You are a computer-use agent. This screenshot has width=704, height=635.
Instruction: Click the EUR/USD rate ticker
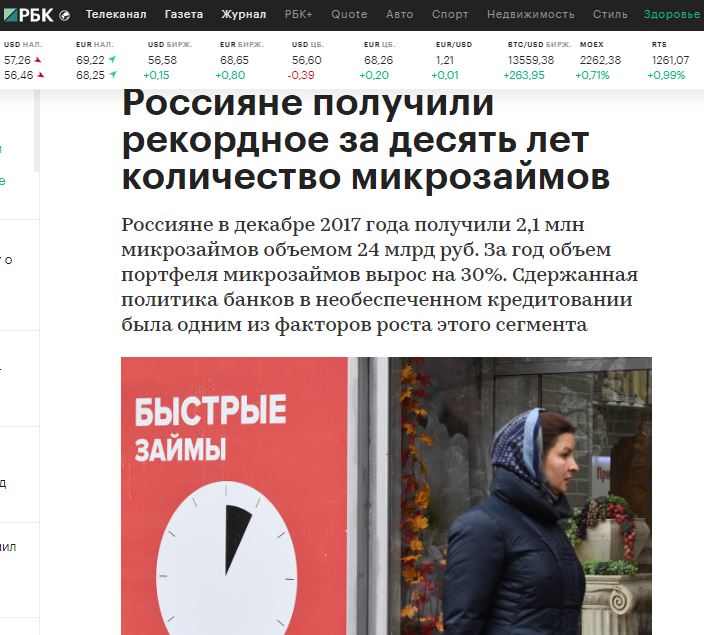pyautogui.click(x=453, y=60)
